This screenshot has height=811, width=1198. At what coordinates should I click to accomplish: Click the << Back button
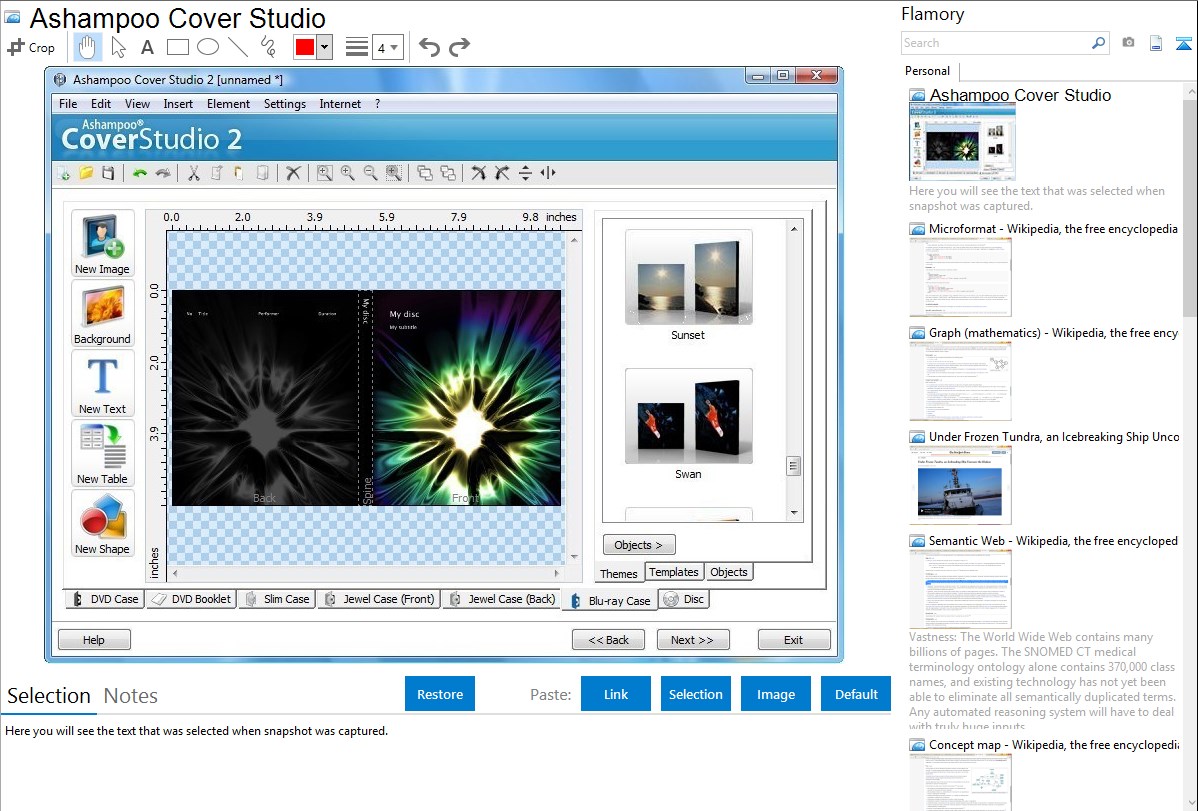tap(608, 640)
